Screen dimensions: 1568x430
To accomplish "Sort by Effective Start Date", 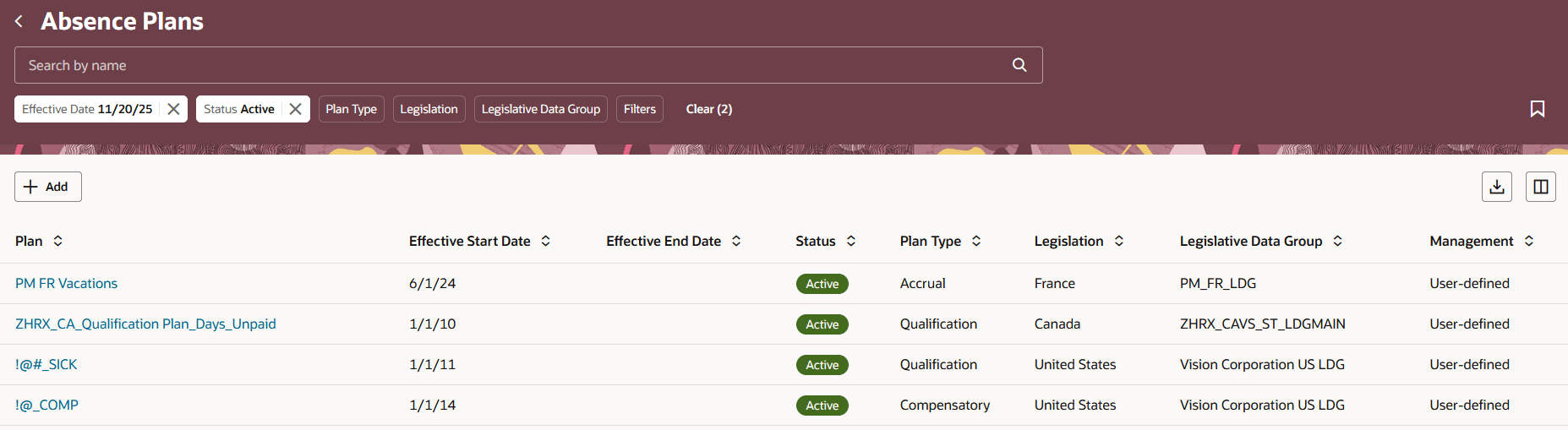I will (x=546, y=241).
